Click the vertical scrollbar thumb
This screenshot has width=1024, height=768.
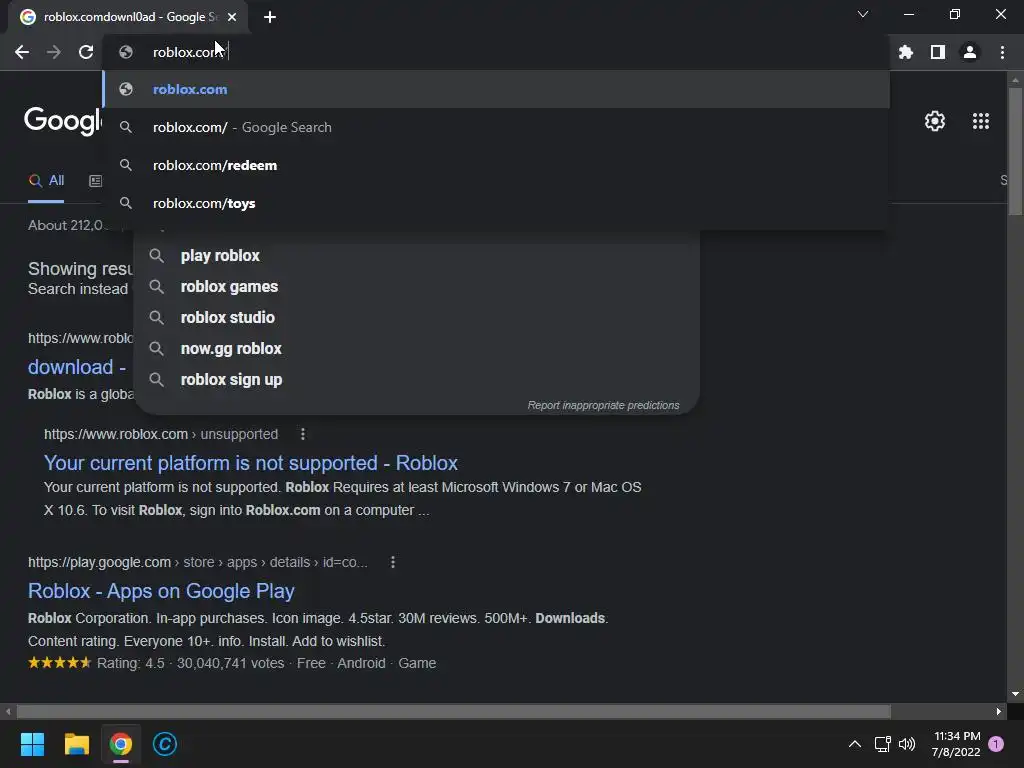point(1015,152)
